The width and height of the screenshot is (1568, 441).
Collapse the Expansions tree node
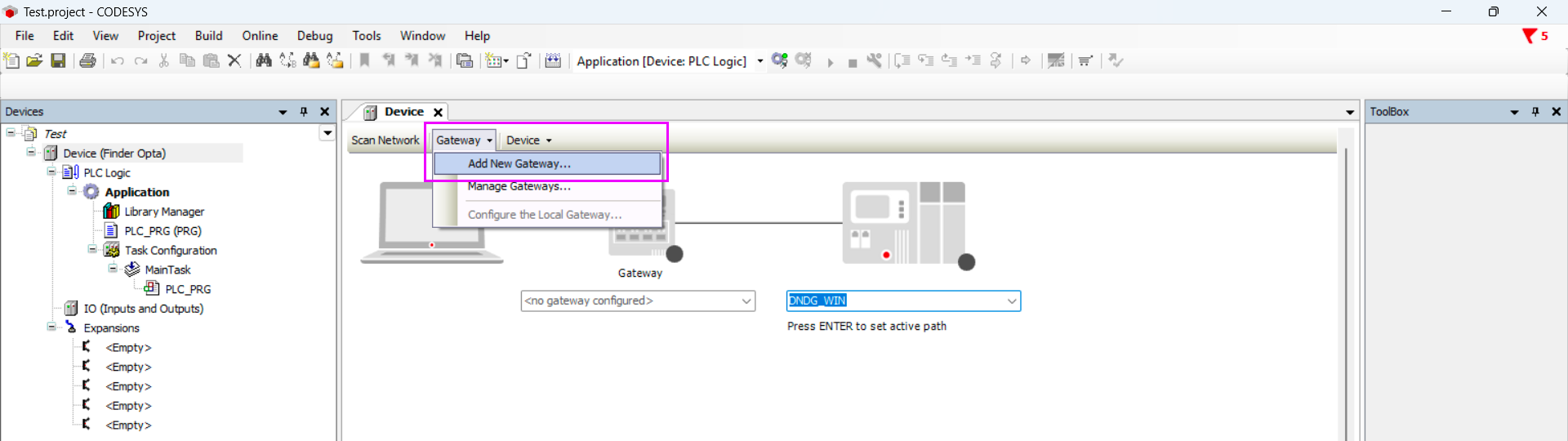[51, 327]
